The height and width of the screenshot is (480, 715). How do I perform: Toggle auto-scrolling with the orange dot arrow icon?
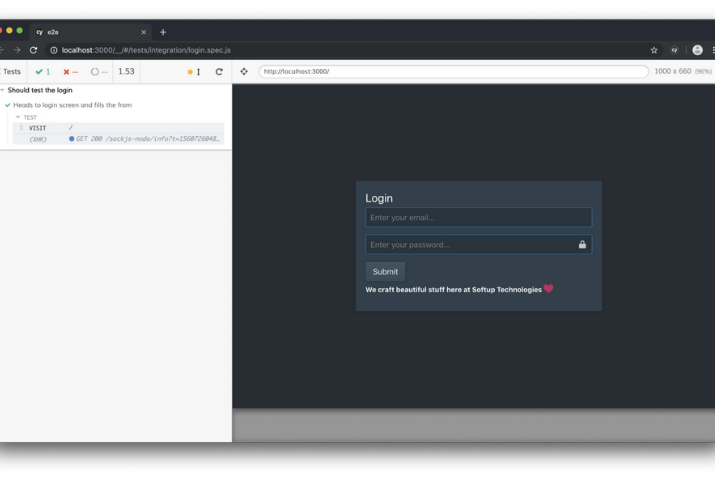[x=193, y=72]
